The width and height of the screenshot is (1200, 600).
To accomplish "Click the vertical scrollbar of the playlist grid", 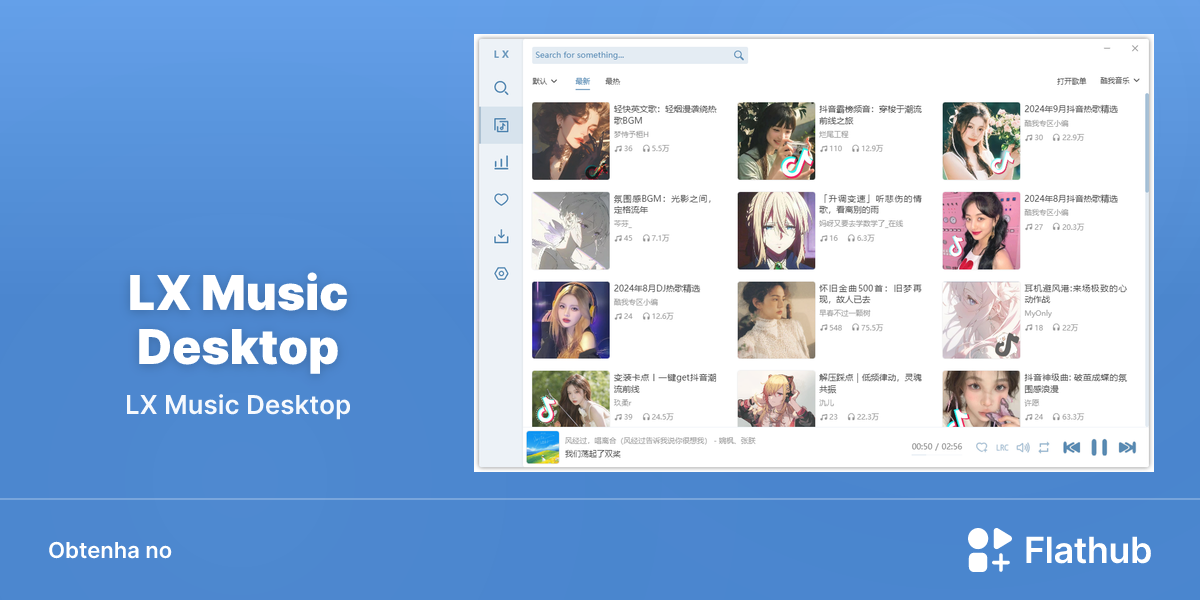I will pyautogui.click(x=1147, y=142).
